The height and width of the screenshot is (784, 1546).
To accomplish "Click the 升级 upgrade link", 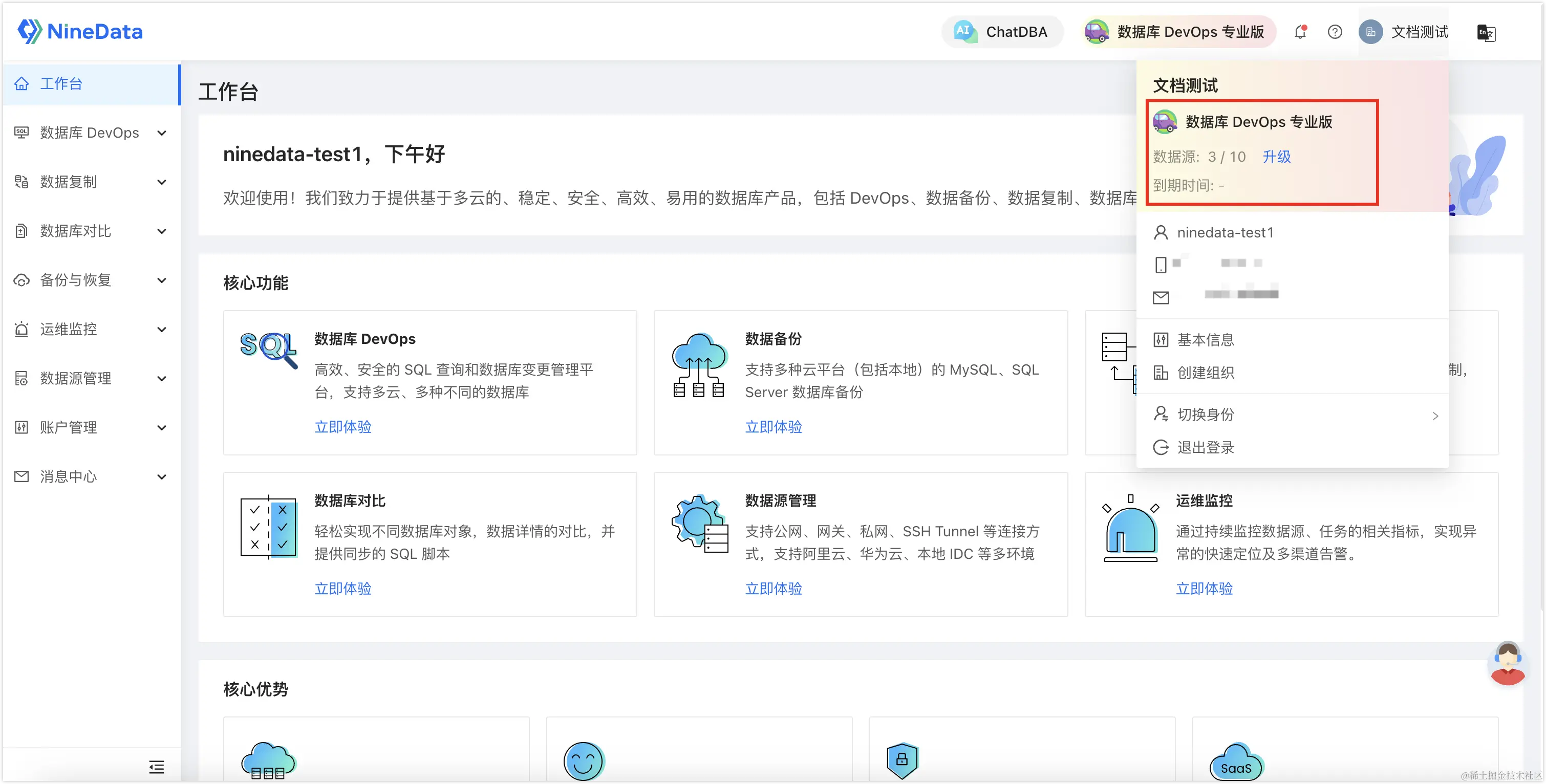I will (1277, 157).
